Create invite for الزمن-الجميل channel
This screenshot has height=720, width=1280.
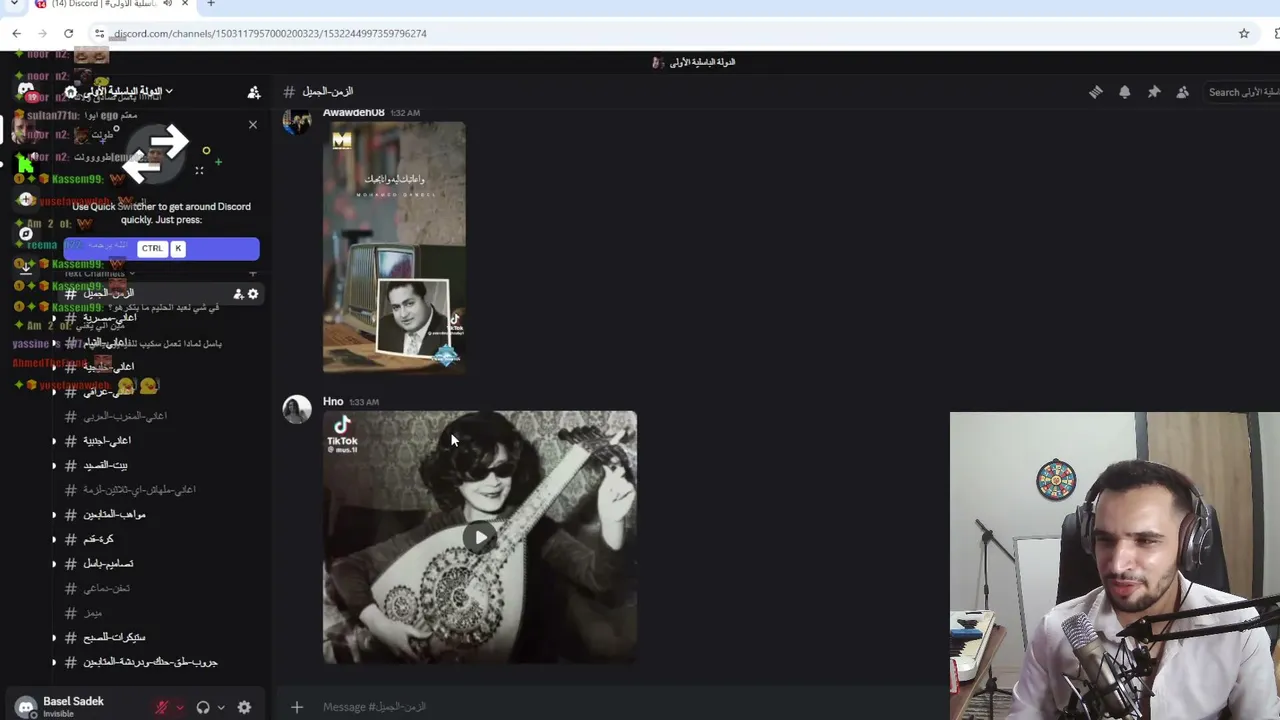(238, 294)
